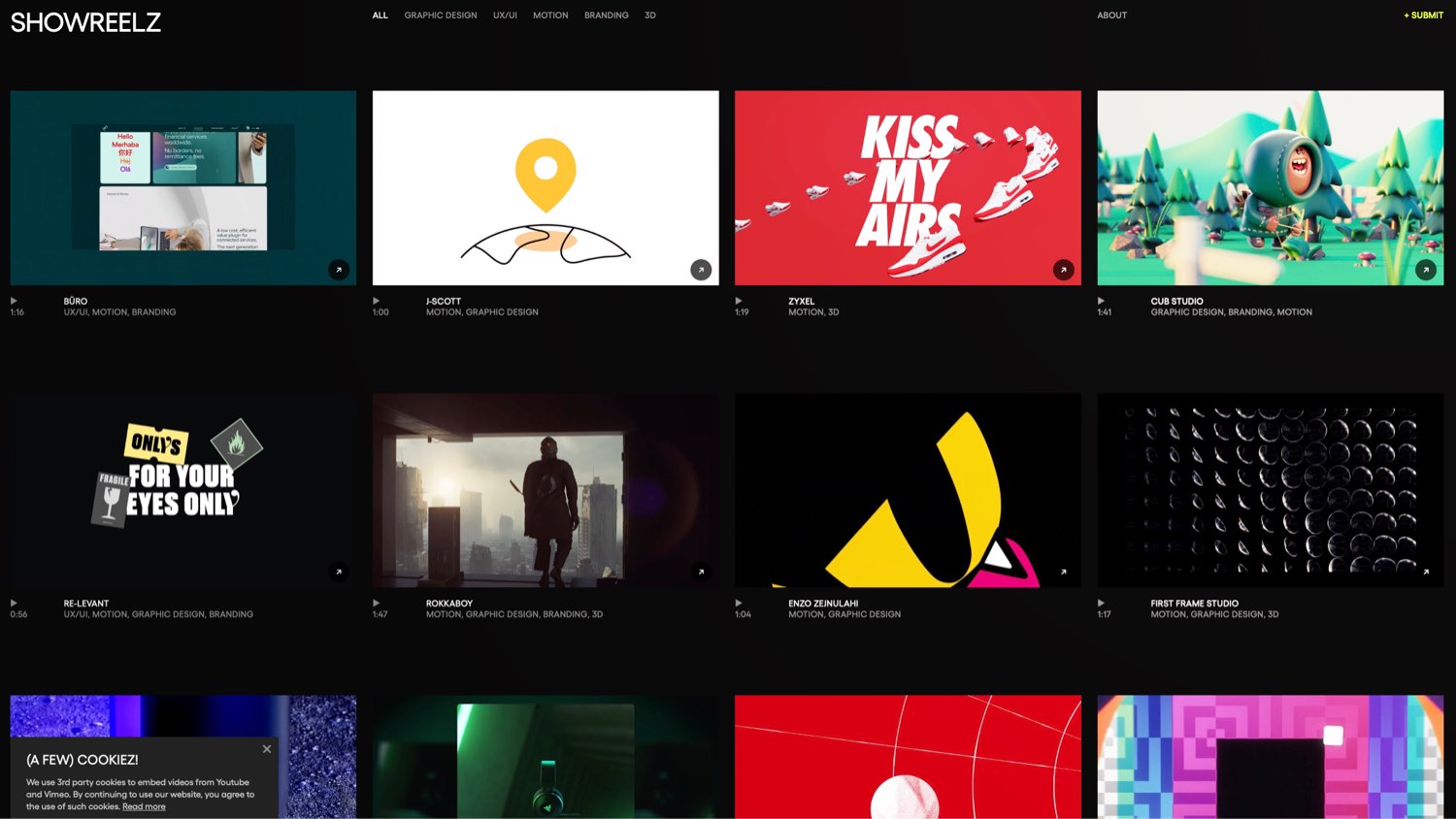Image resolution: width=1456 pixels, height=819 pixels.
Task: Click the ZYXEL title text
Action: coord(802,301)
